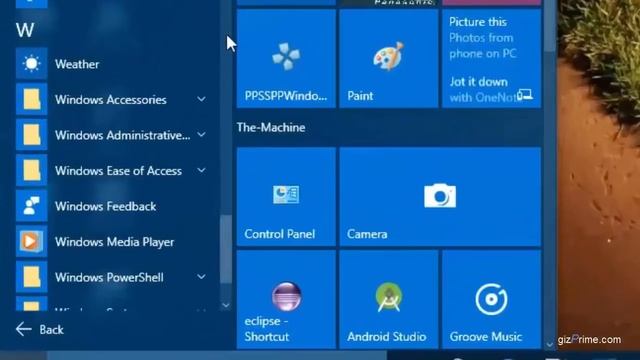640x360 pixels.
Task: Open the Android Studio tile
Action: (389, 300)
